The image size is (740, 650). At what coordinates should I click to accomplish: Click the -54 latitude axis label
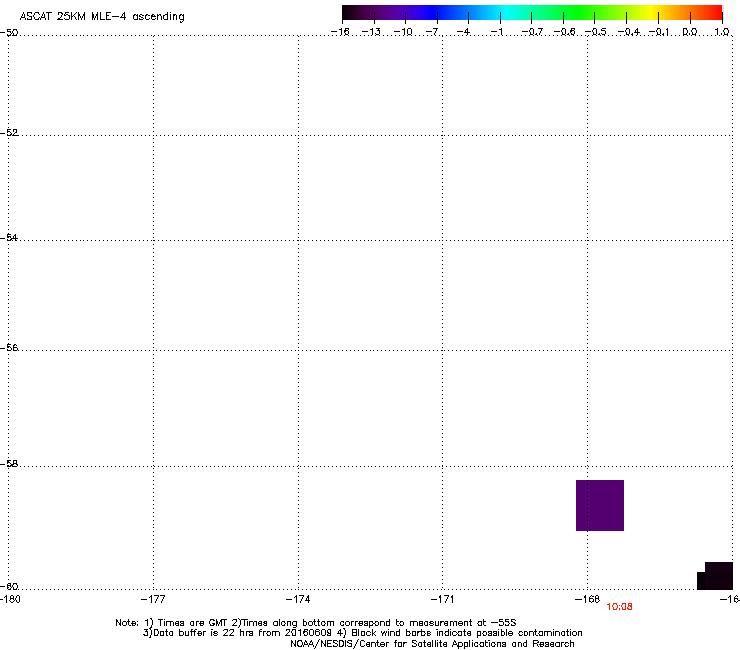click(x=9, y=238)
